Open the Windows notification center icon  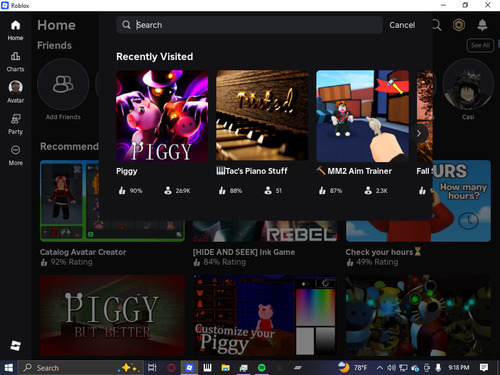(x=484, y=368)
